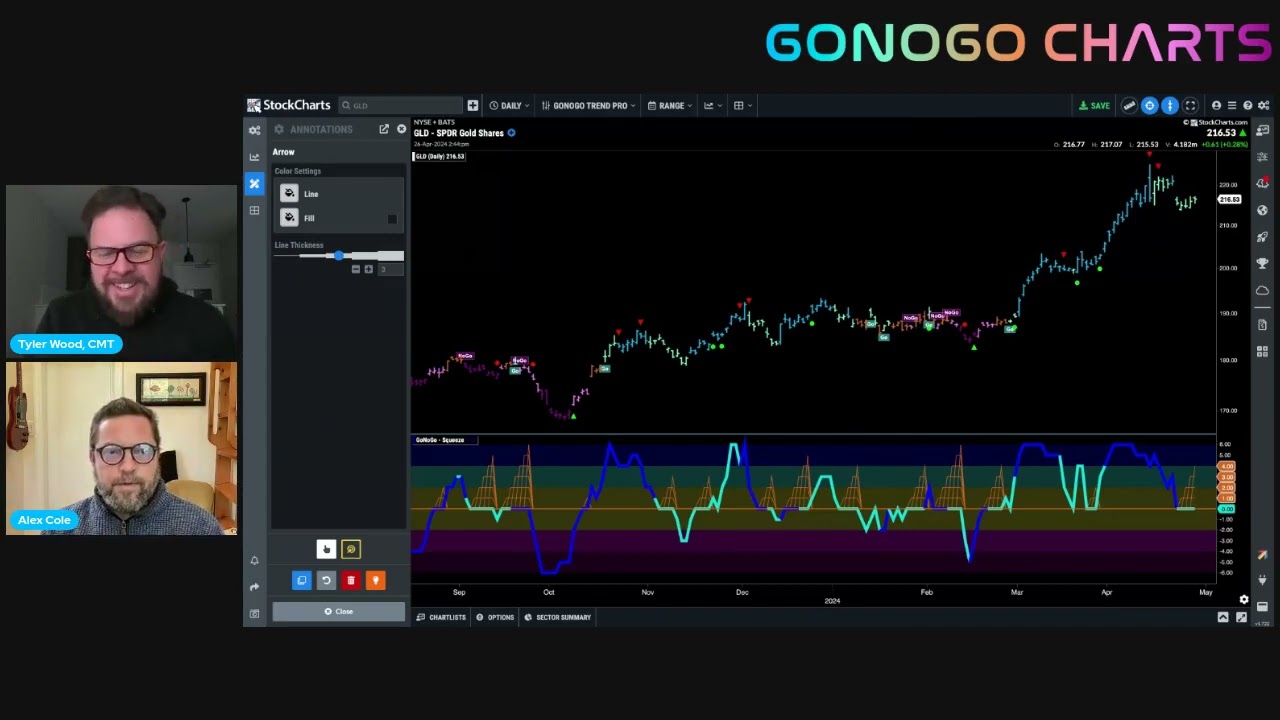1280x720 pixels.
Task: Click the share arrow sidebar icon
Action: click(x=254, y=587)
